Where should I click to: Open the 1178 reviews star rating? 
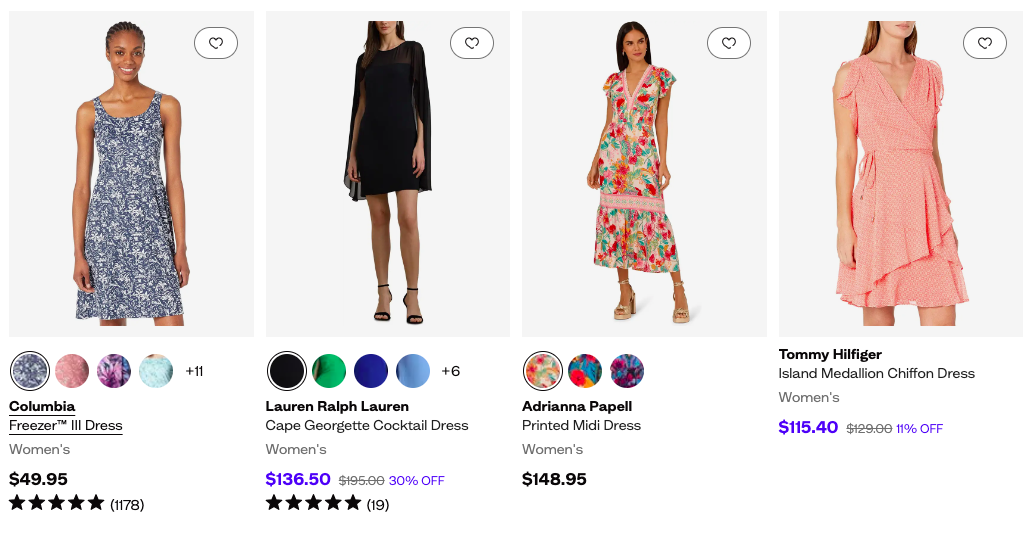coord(76,504)
